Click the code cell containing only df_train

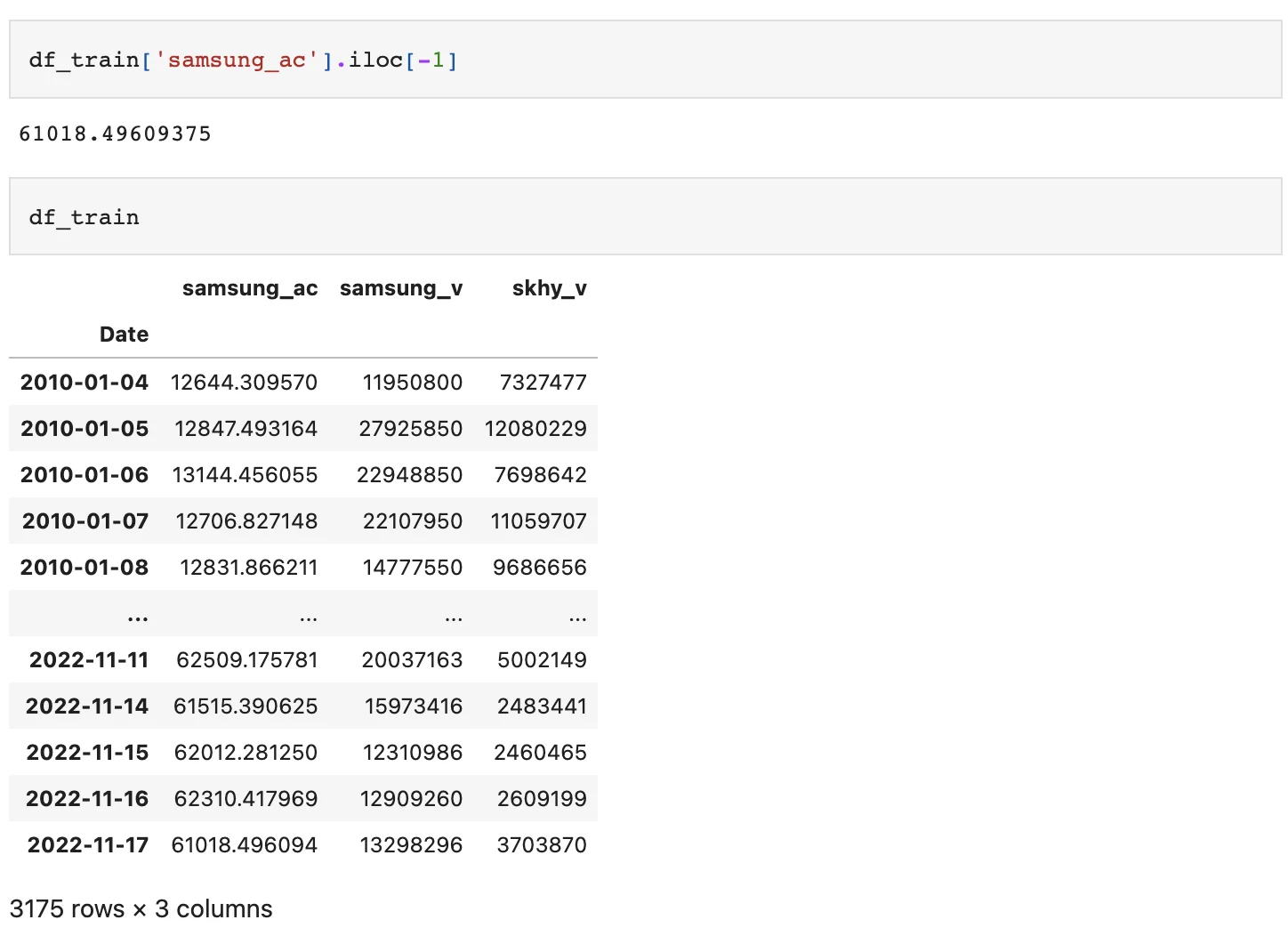(85, 217)
